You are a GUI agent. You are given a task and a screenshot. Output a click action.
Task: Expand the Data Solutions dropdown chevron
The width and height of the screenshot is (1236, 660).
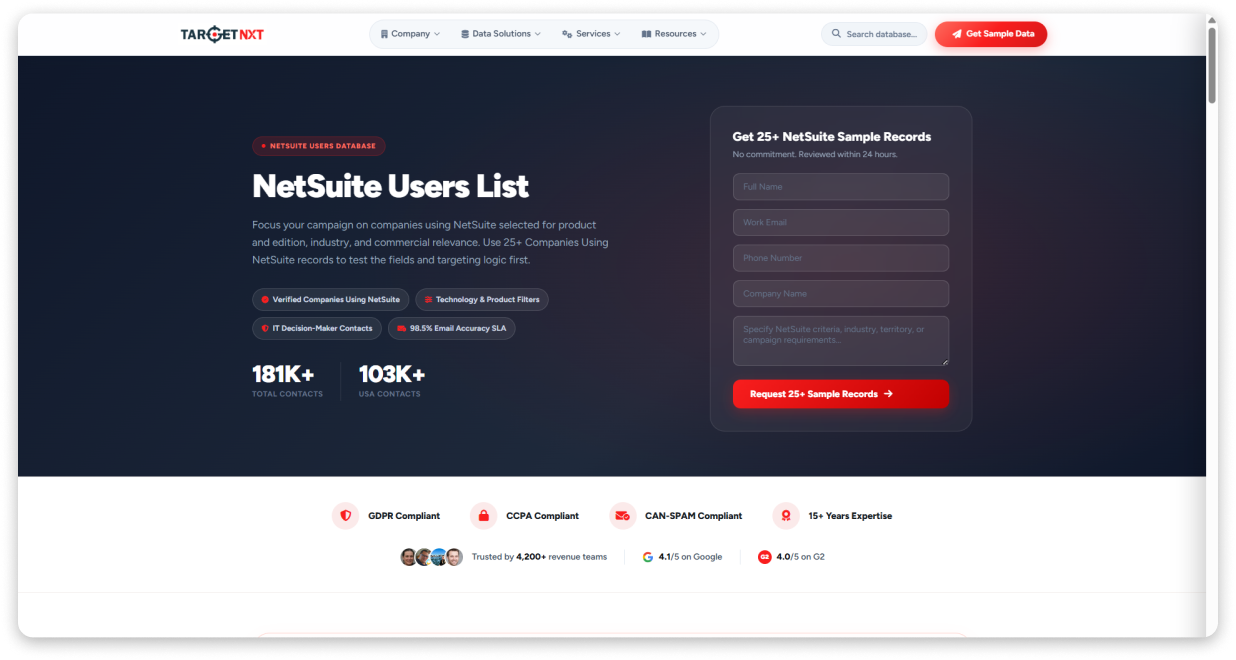538,34
